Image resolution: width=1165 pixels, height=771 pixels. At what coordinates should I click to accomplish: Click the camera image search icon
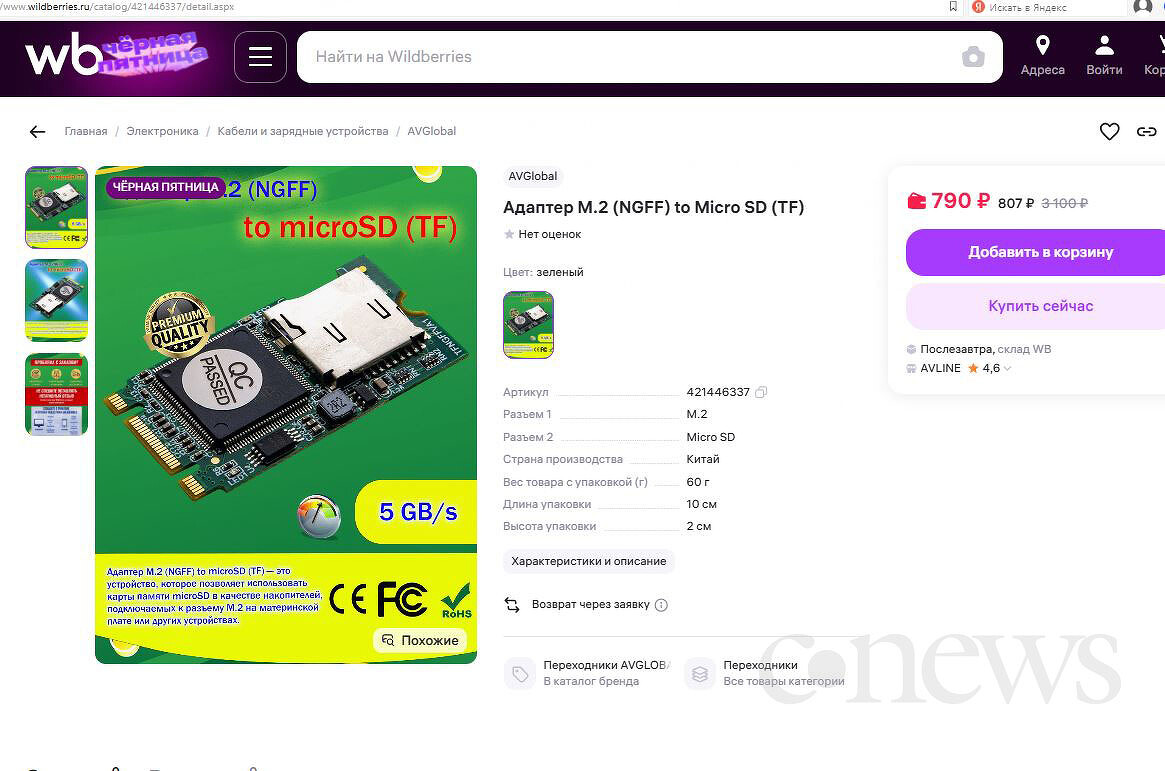[973, 56]
